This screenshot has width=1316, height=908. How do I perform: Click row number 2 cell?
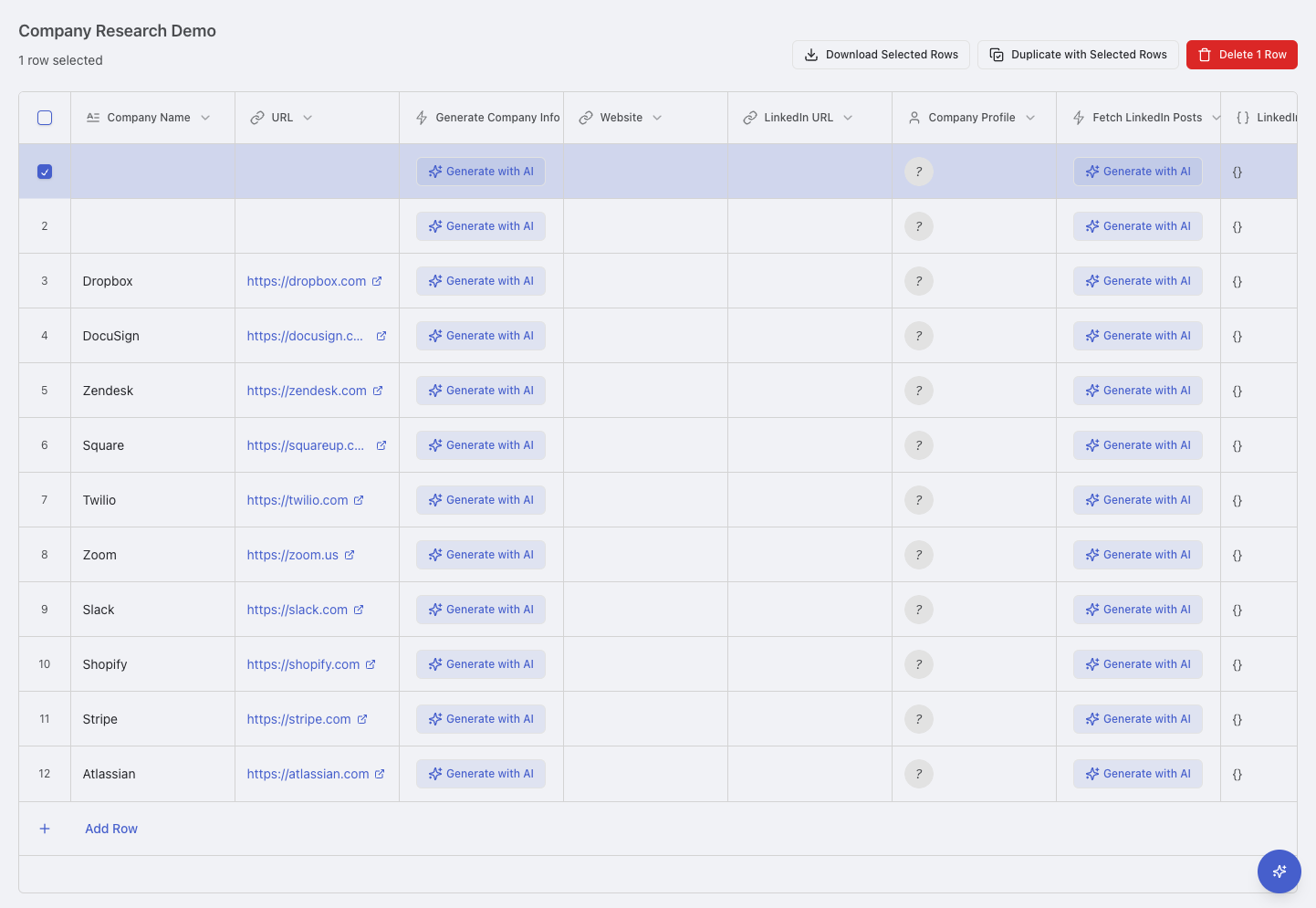tap(45, 226)
